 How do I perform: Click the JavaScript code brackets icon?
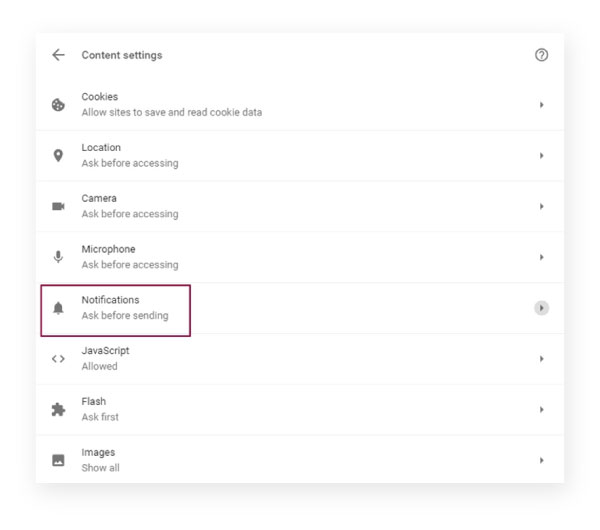(58, 359)
